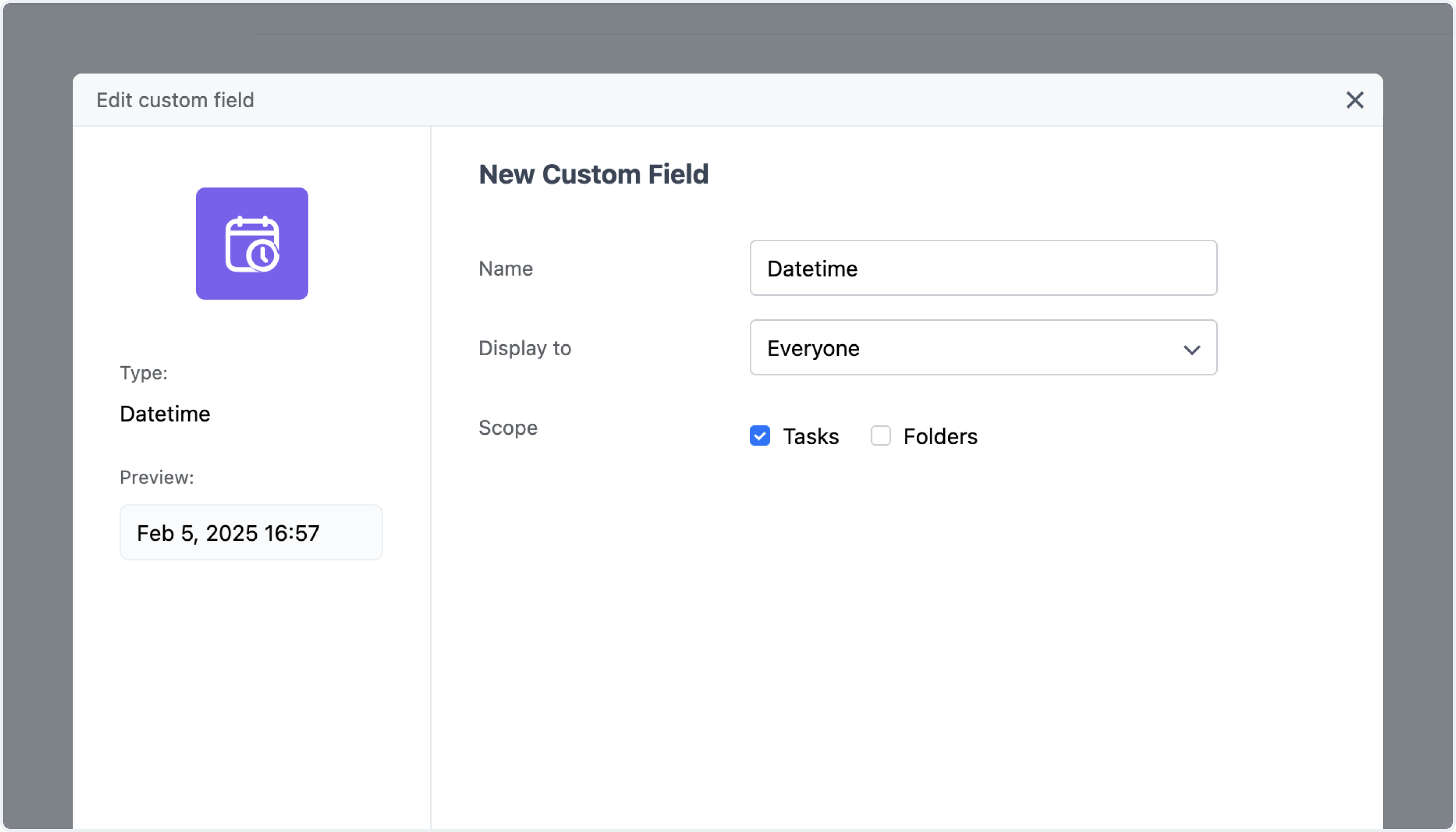Image resolution: width=1456 pixels, height=832 pixels.
Task: Uncheck the Tasks scope checkbox
Action: tap(759, 435)
